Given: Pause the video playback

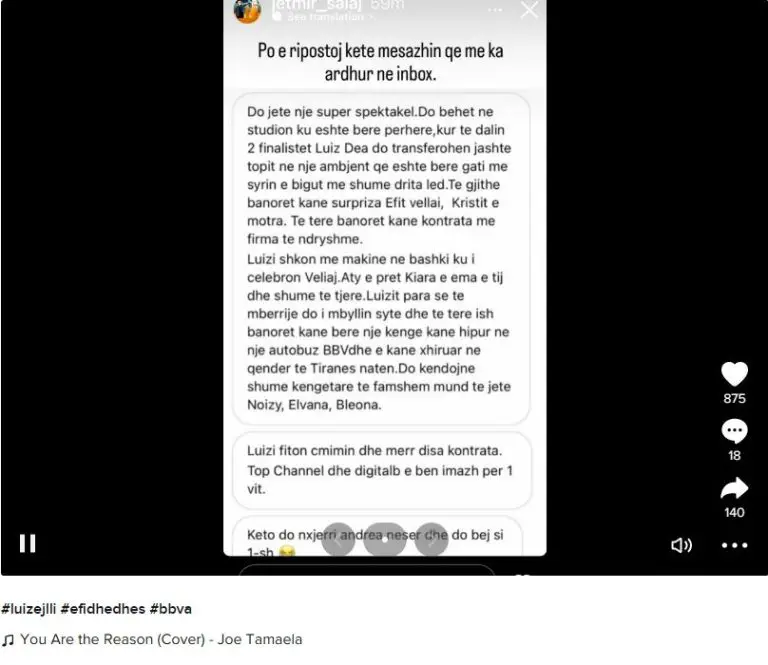Looking at the screenshot, I should click(27, 543).
